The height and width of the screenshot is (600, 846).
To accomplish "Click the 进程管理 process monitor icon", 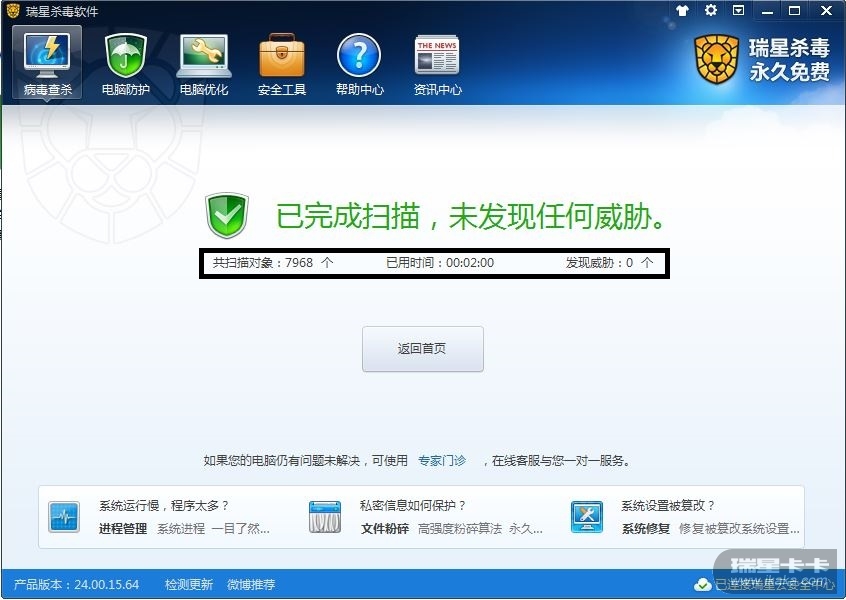I will [x=64, y=516].
